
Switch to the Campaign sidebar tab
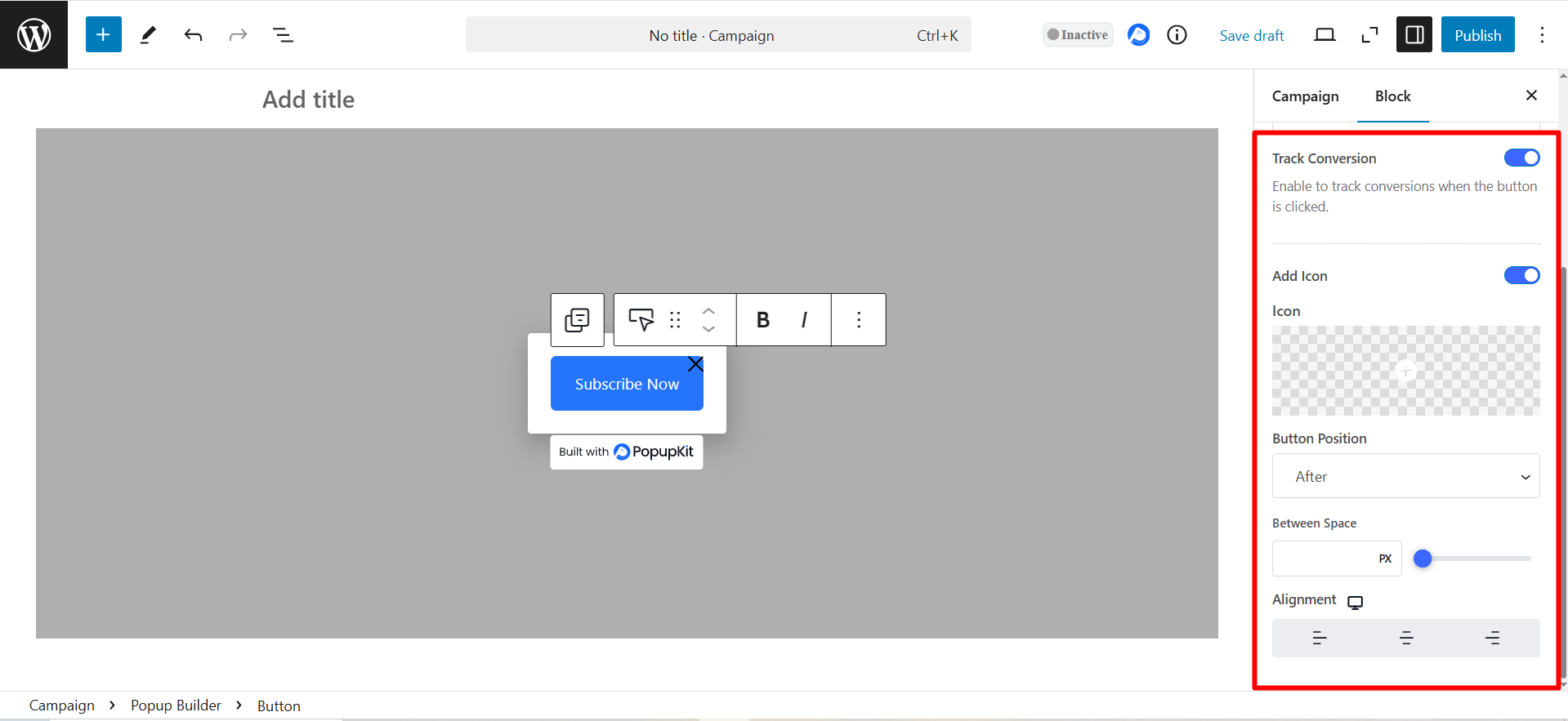pos(1305,96)
